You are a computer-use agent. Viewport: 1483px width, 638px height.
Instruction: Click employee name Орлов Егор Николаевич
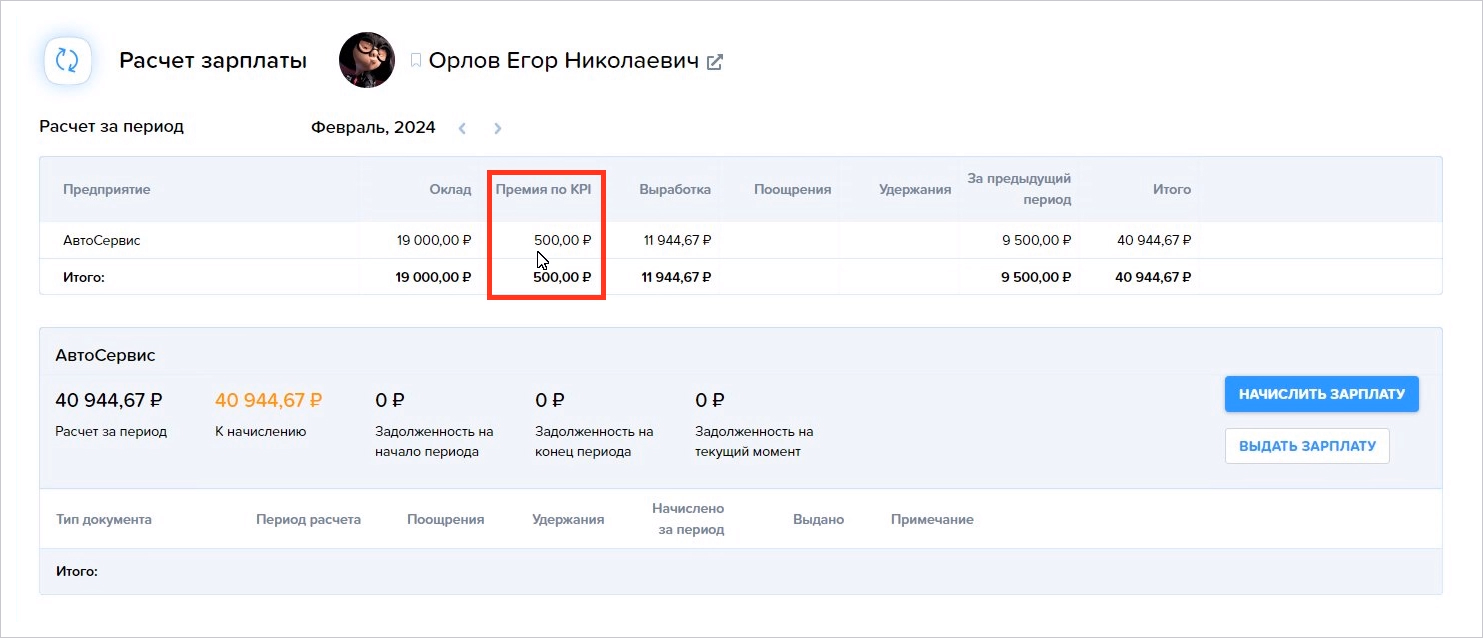tap(563, 60)
